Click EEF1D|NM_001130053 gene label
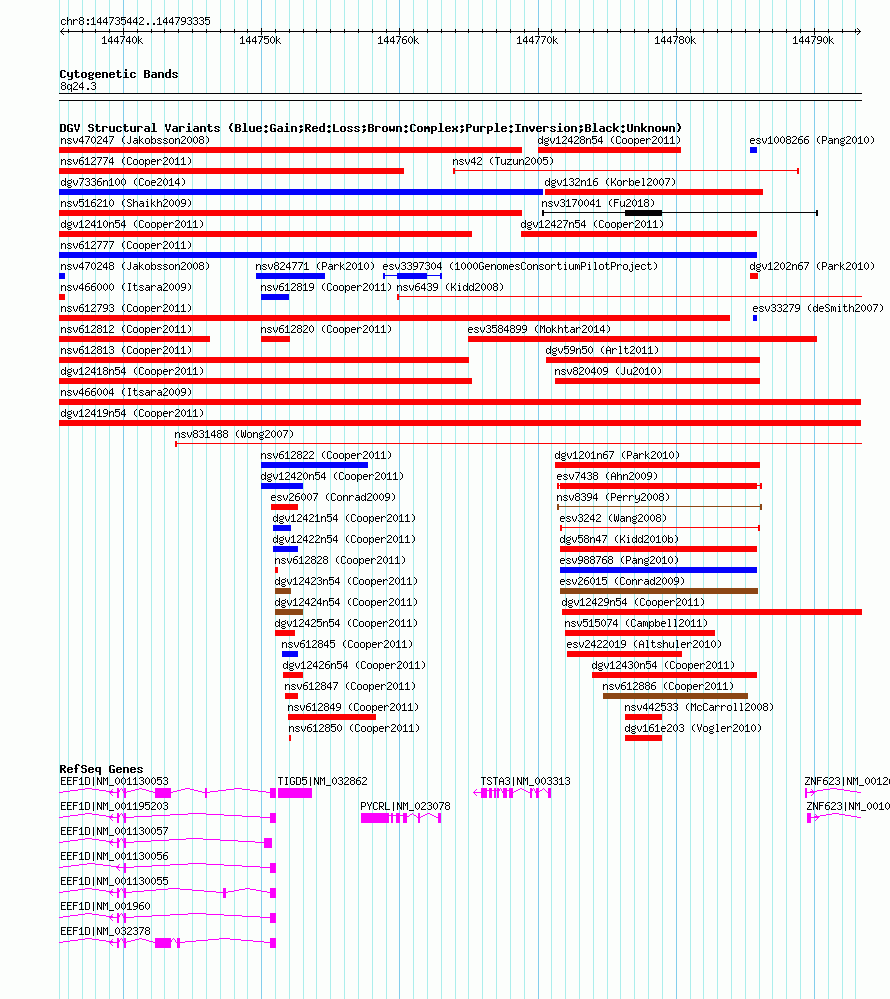 (x=114, y=782)
